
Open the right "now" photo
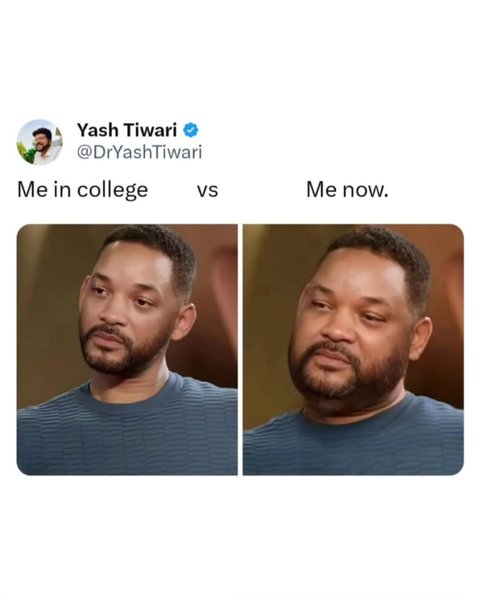[x=353, y=350]
